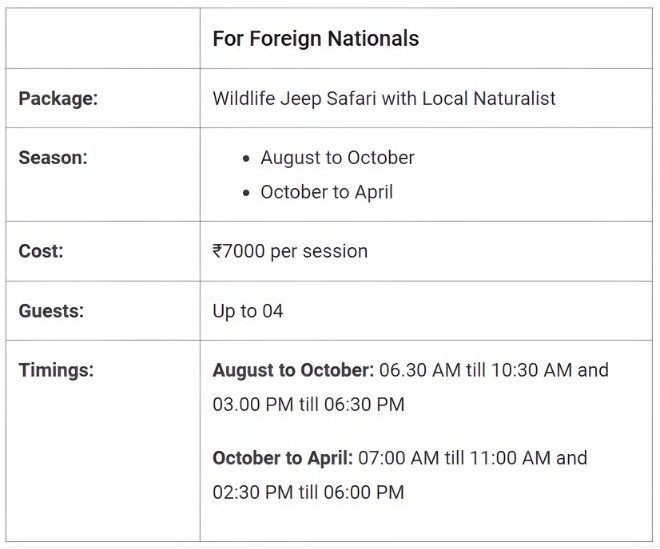Click bold "October to April:" in Timings row
The height and width of the screenshot is (549, 660).
point(282,458)
